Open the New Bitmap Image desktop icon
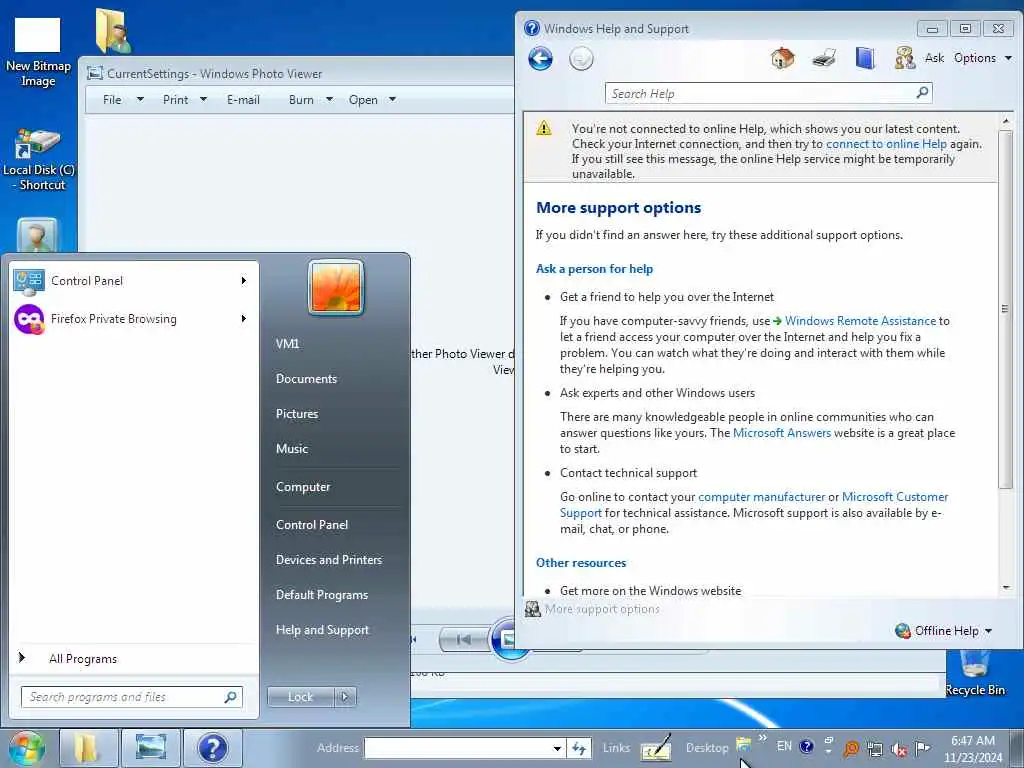The height and width of the screenshot is (768, 1024). pos(37,52)
